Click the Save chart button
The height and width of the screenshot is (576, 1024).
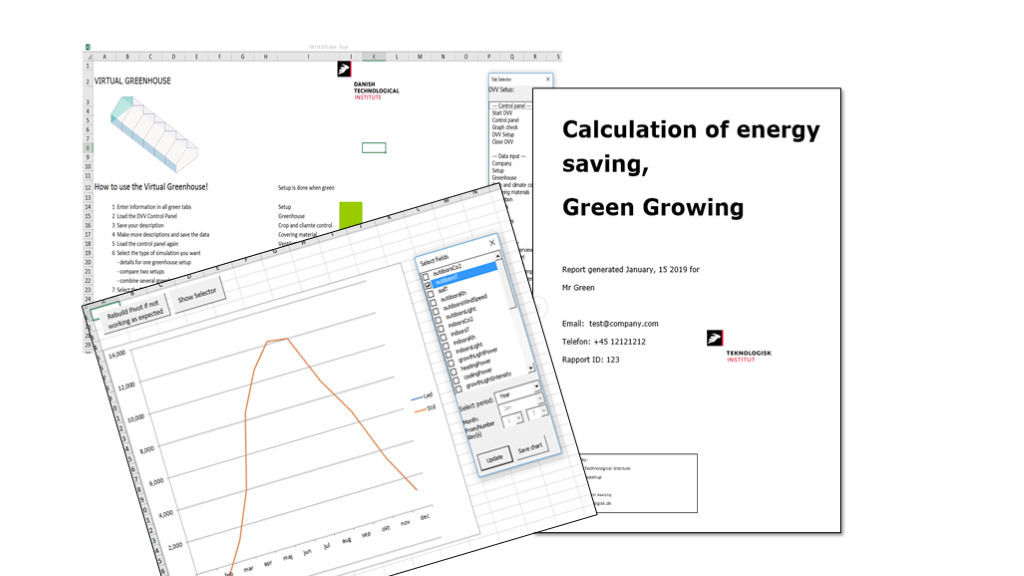tap(532, 448)
